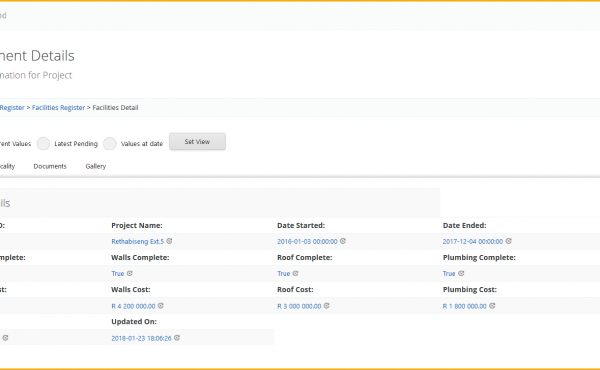600x370 pixels.
Task: Click the Plumbing Cost: label
Action: point(470,290)
